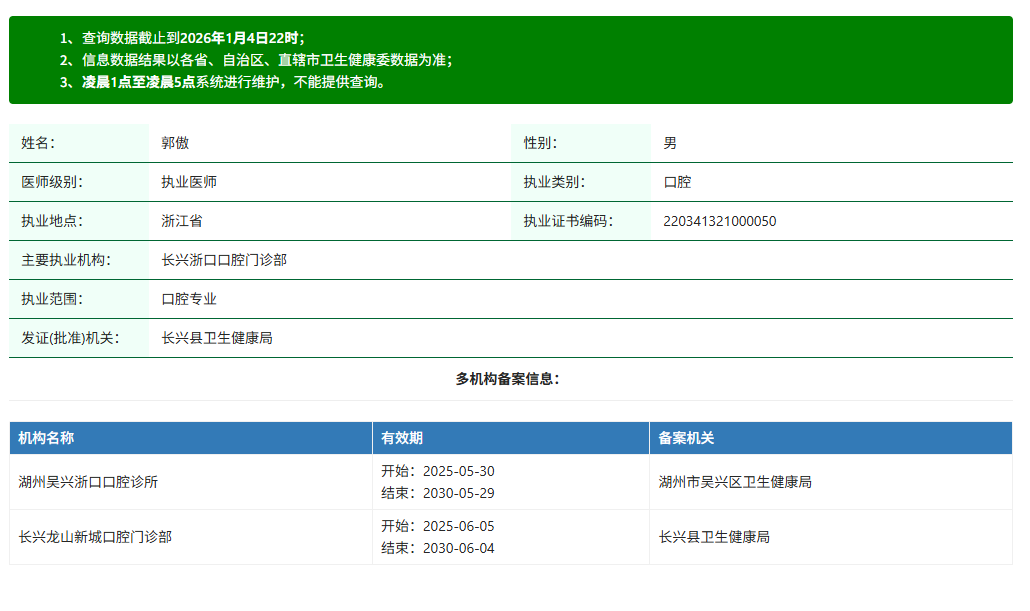Select the 长兴龙山新城口腔门诊部 table row entry
This screenshot has width=1030, height=611.
(x=95, y=537)
